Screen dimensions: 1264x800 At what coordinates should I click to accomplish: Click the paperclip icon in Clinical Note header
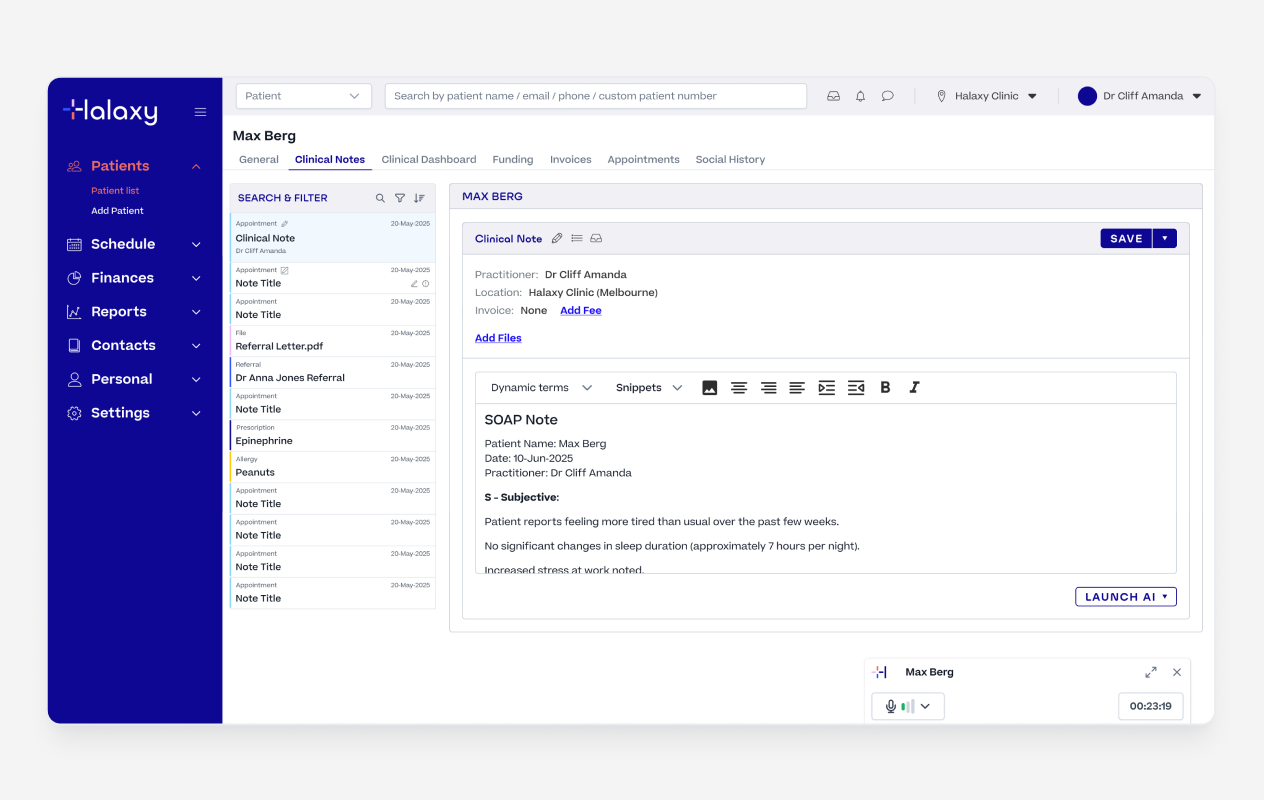coord(557,239)
